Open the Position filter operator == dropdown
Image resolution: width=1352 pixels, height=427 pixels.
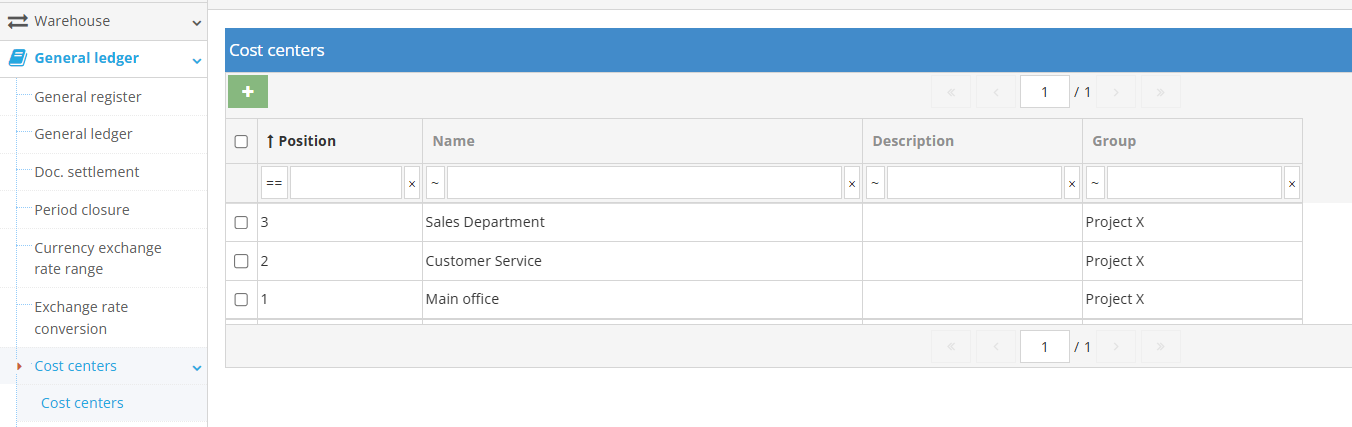click(x=274, y=184)
